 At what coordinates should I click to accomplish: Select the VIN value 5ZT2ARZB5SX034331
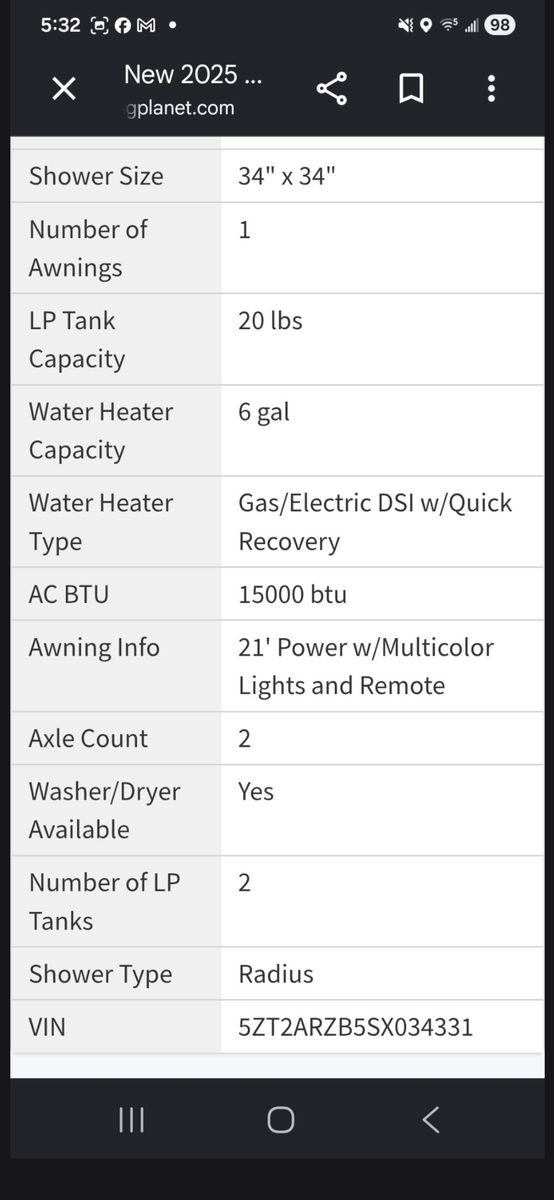tap(356, 1027)
